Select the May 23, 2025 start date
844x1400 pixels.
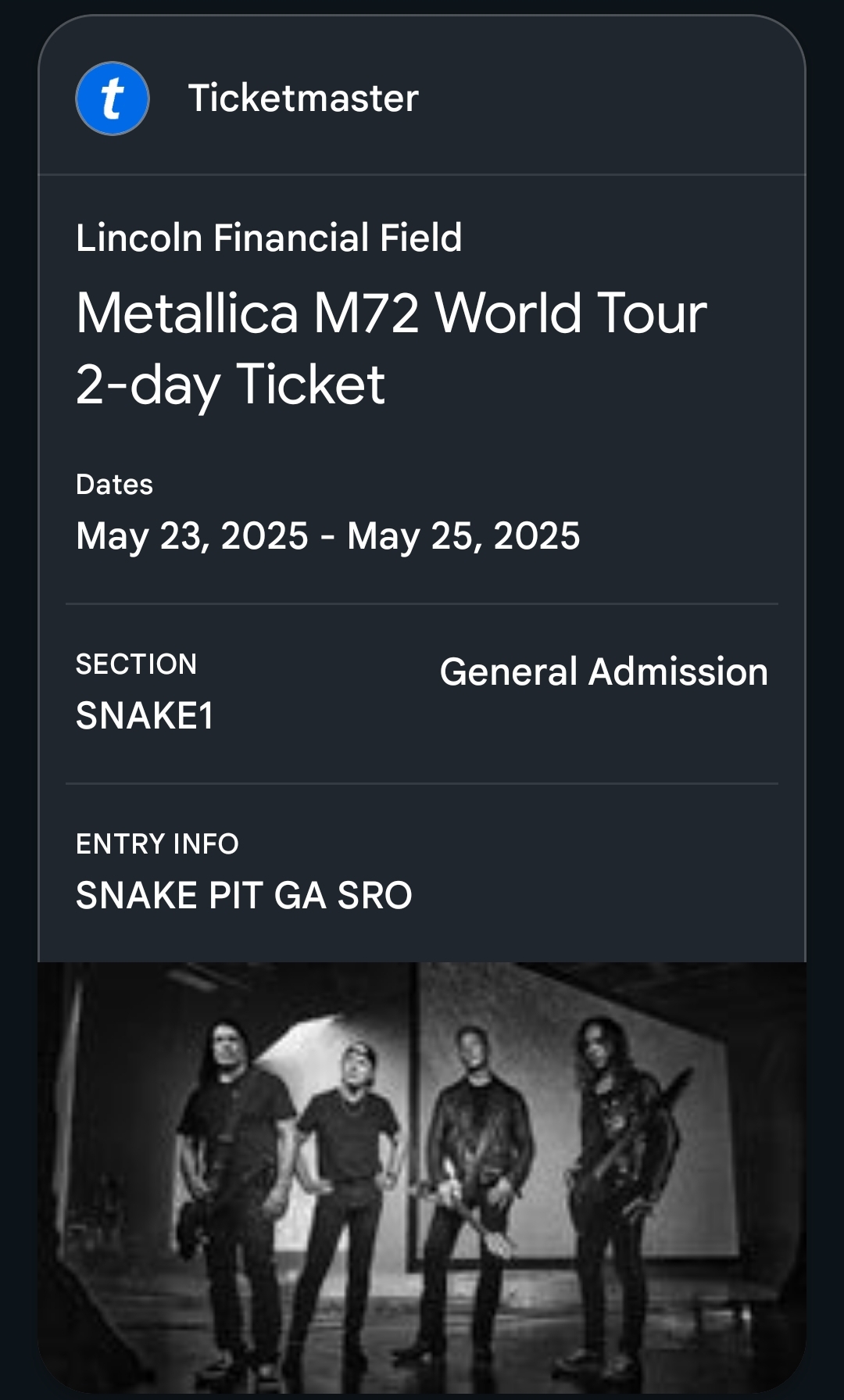tap(192, 536)
